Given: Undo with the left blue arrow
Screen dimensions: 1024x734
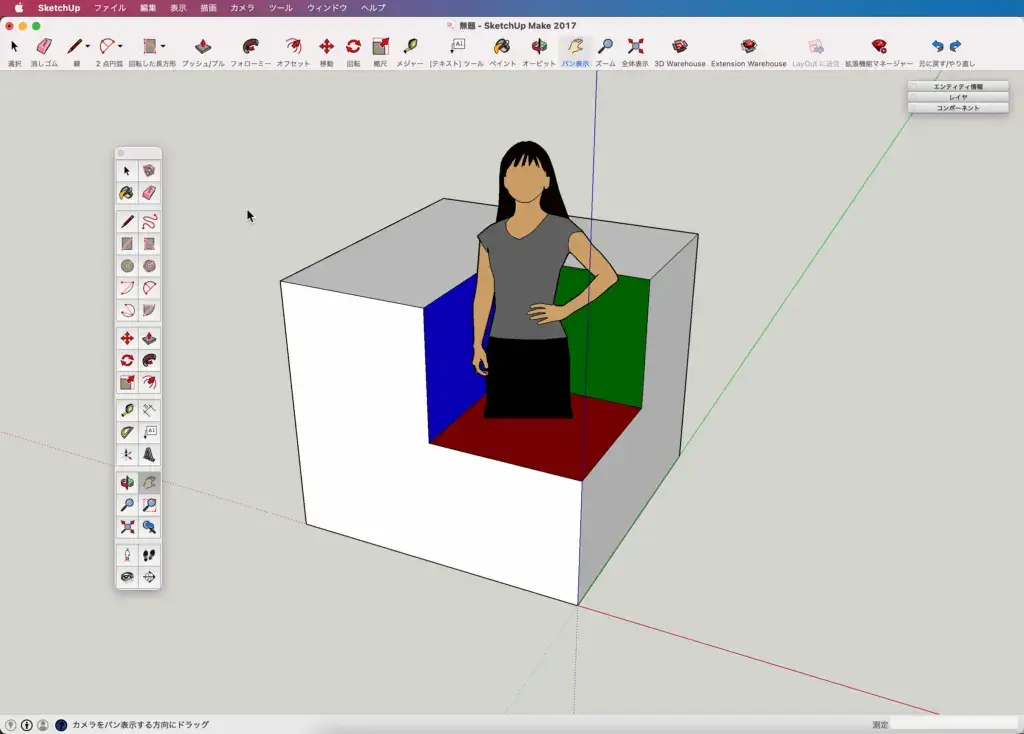Looking at the screenshot, I should click(x=938, y=46).
